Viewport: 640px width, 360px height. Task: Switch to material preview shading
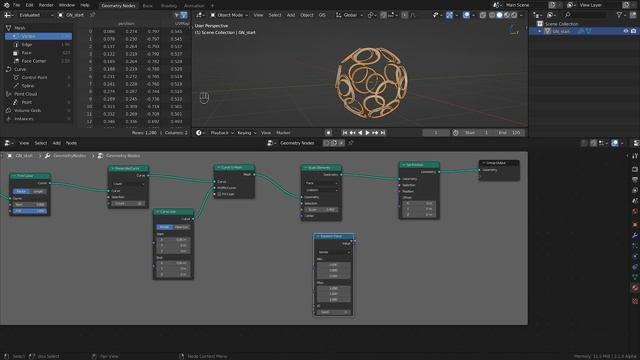click(x=507, y=15)
